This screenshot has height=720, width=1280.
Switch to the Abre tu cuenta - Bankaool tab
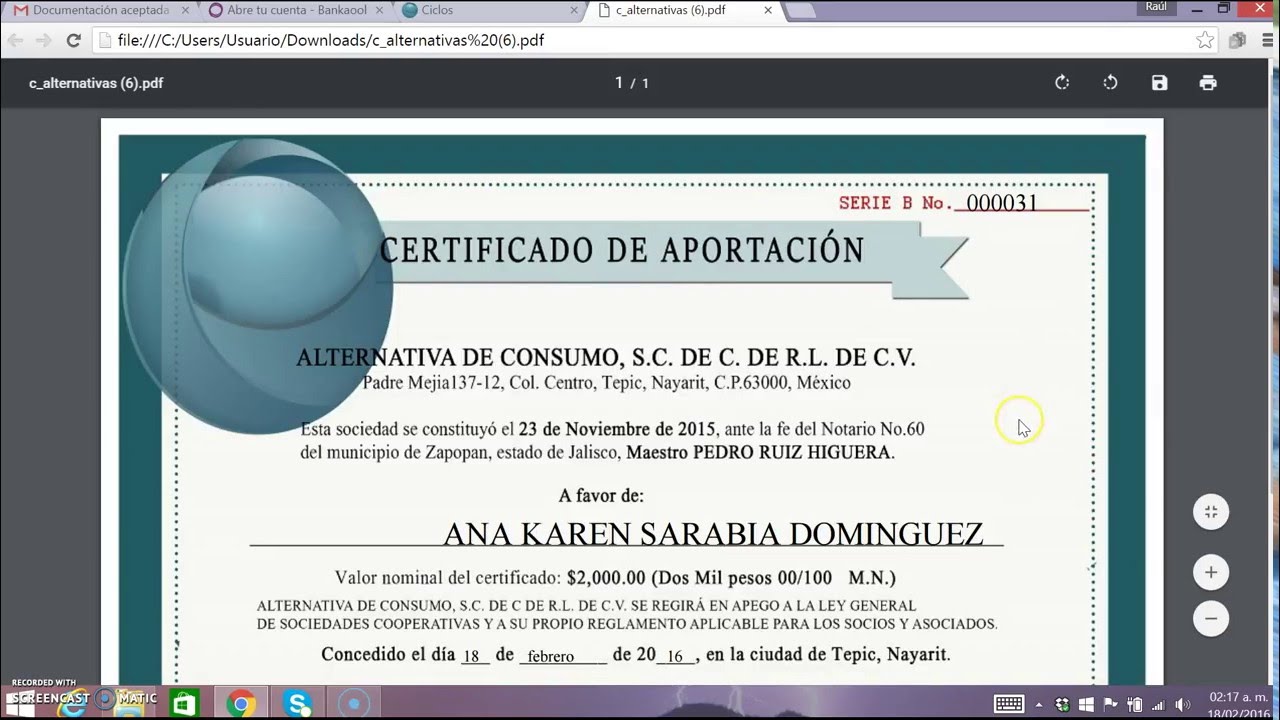coord(295,10)
